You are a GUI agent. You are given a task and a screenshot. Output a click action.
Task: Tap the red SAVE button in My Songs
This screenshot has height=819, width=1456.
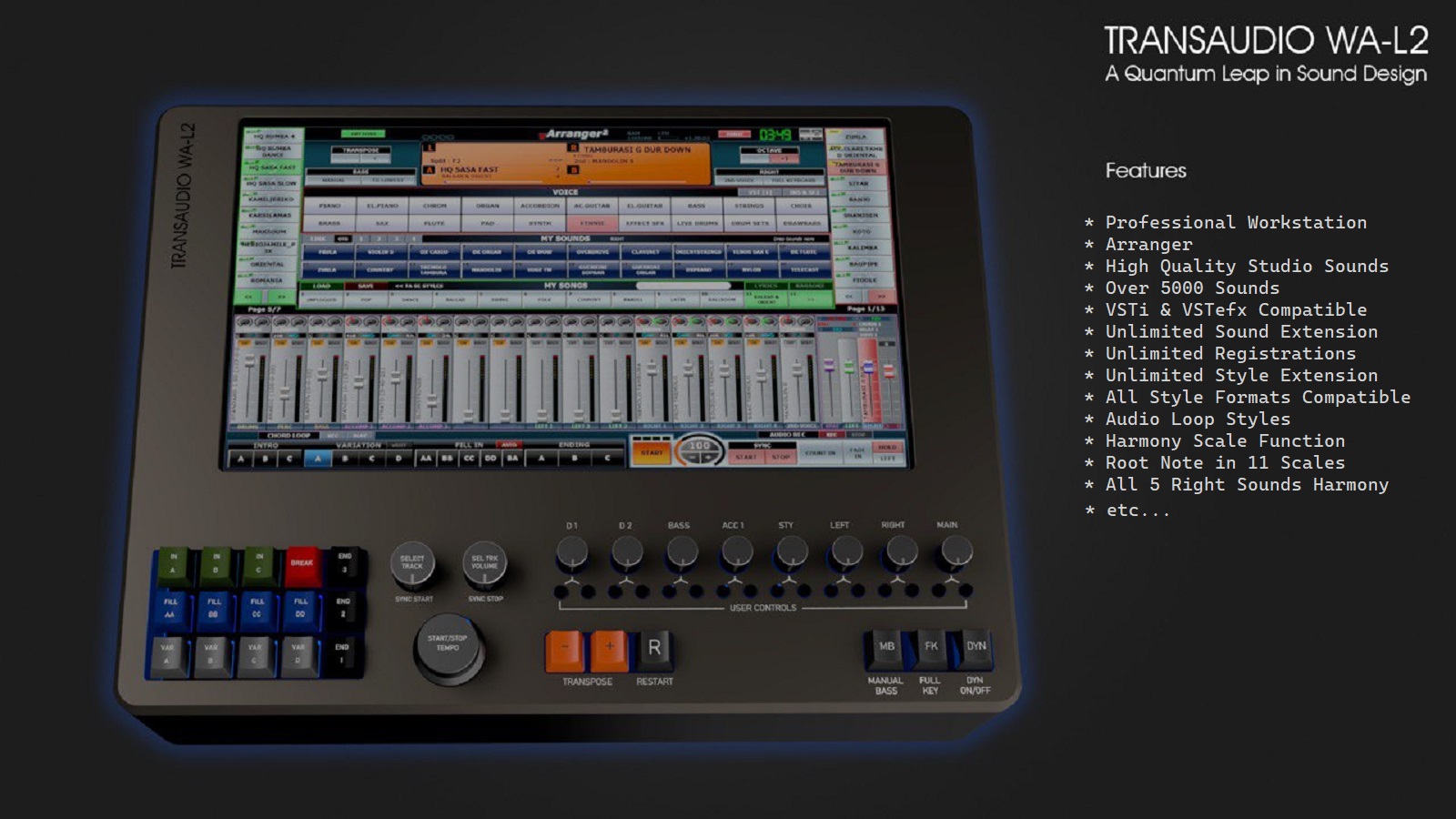[x=365, y=286]
